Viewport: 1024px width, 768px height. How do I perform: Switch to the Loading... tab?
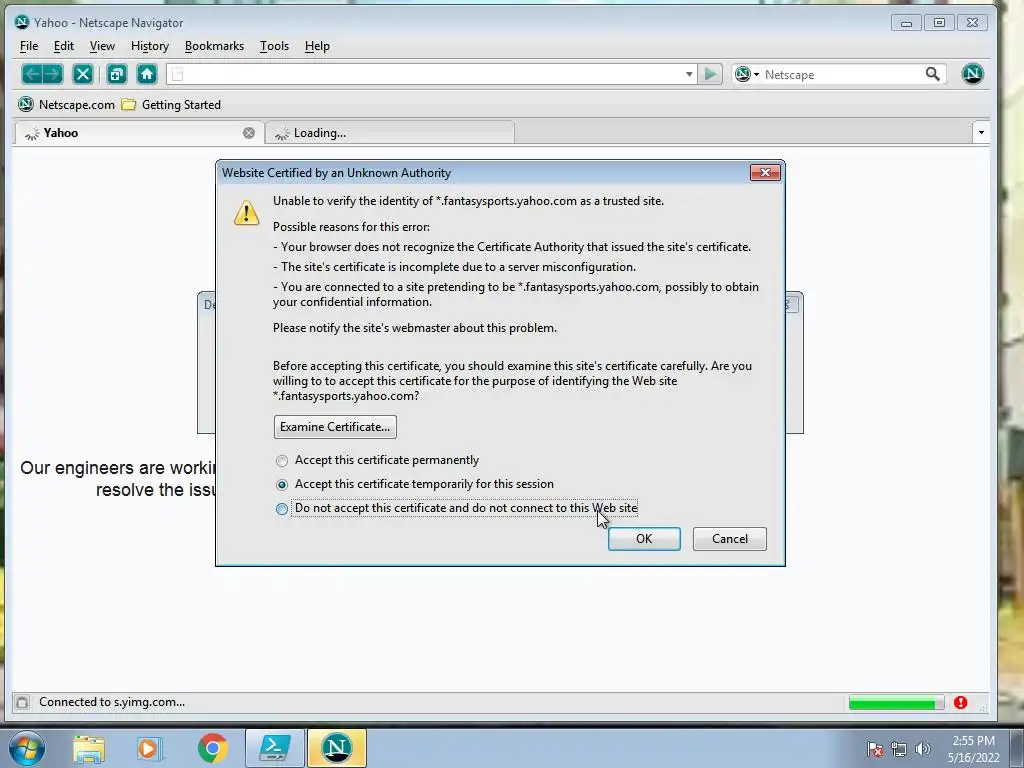click(390, 133)
